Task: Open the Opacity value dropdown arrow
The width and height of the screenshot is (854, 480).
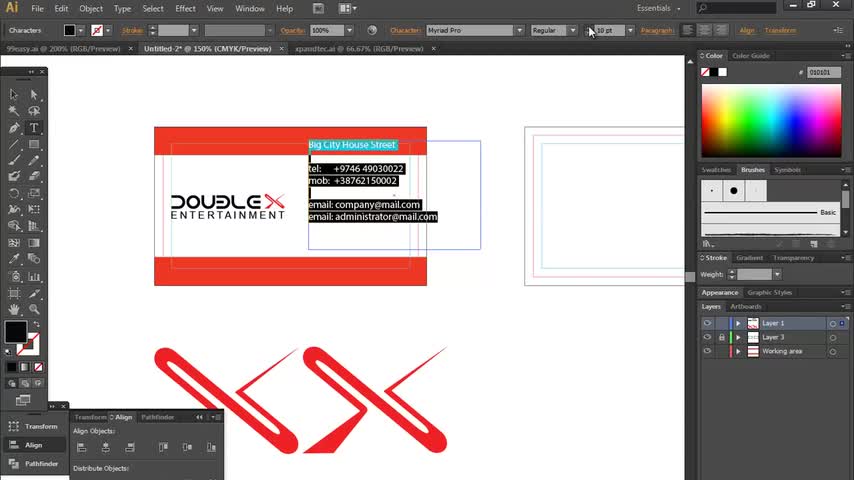Action: point(350,31)
